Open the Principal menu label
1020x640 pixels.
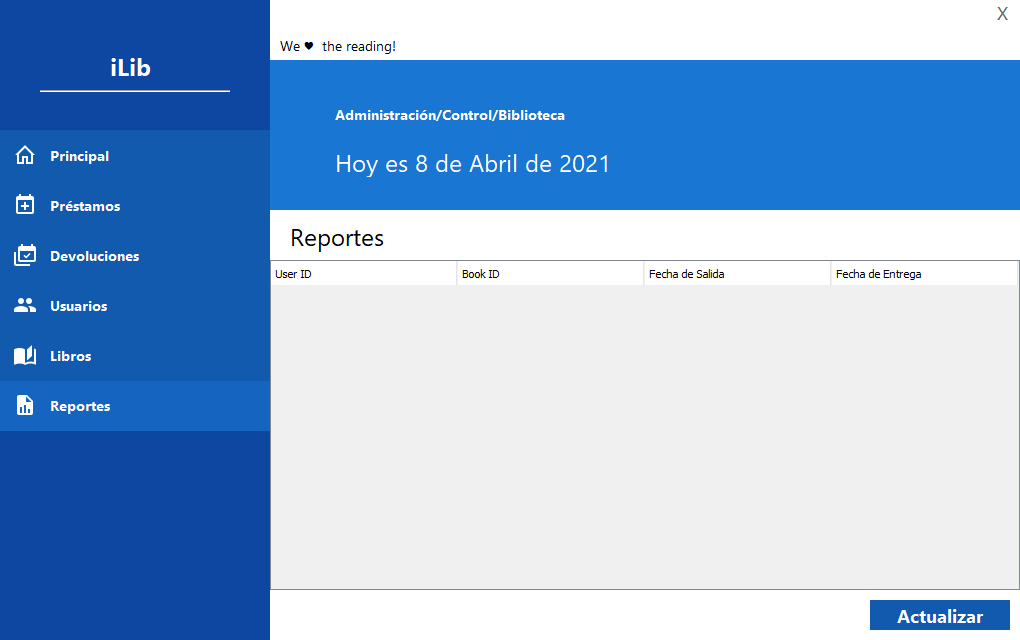(79, 156)
